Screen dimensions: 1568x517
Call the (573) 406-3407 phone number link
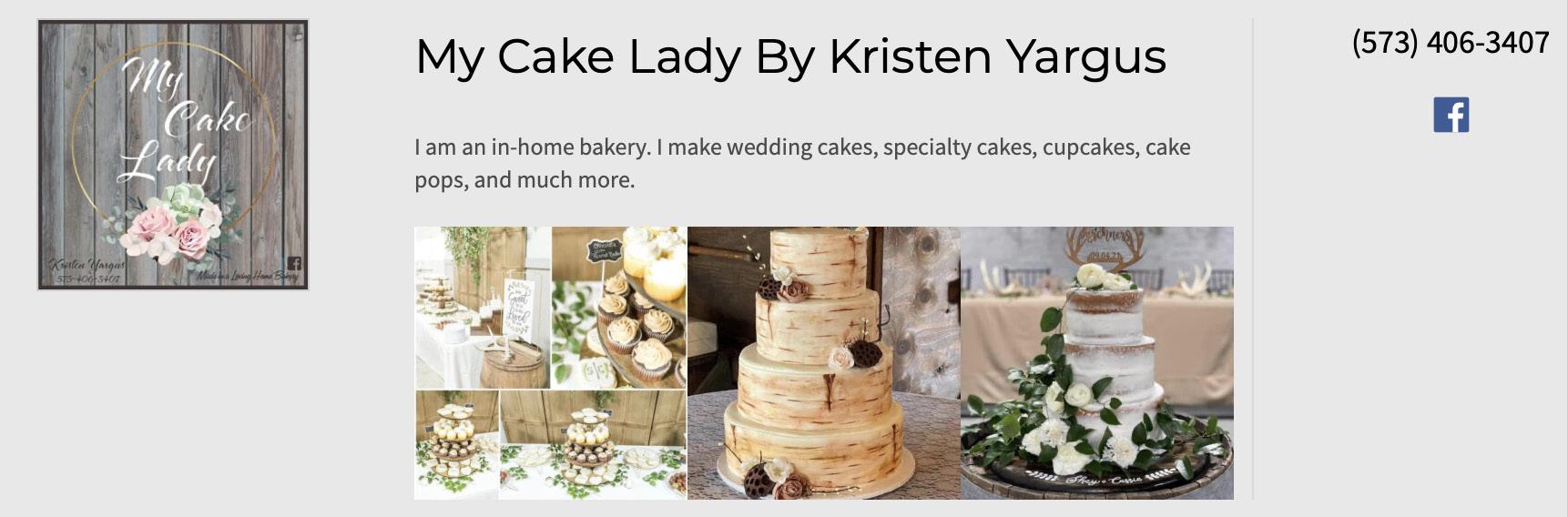(x=1451, y=43)
